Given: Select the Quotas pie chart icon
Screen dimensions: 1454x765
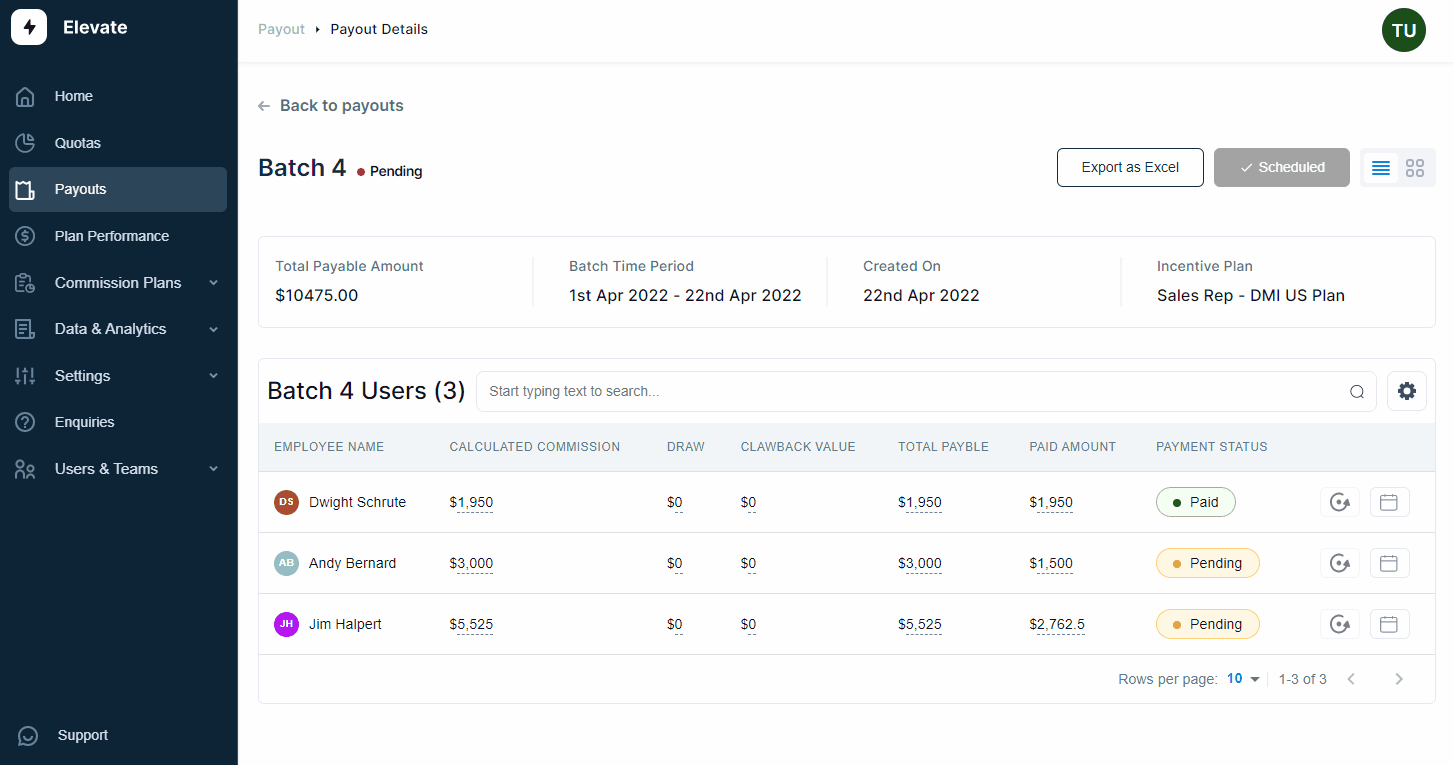Looking at the screenshot, I should coord(25,143).
